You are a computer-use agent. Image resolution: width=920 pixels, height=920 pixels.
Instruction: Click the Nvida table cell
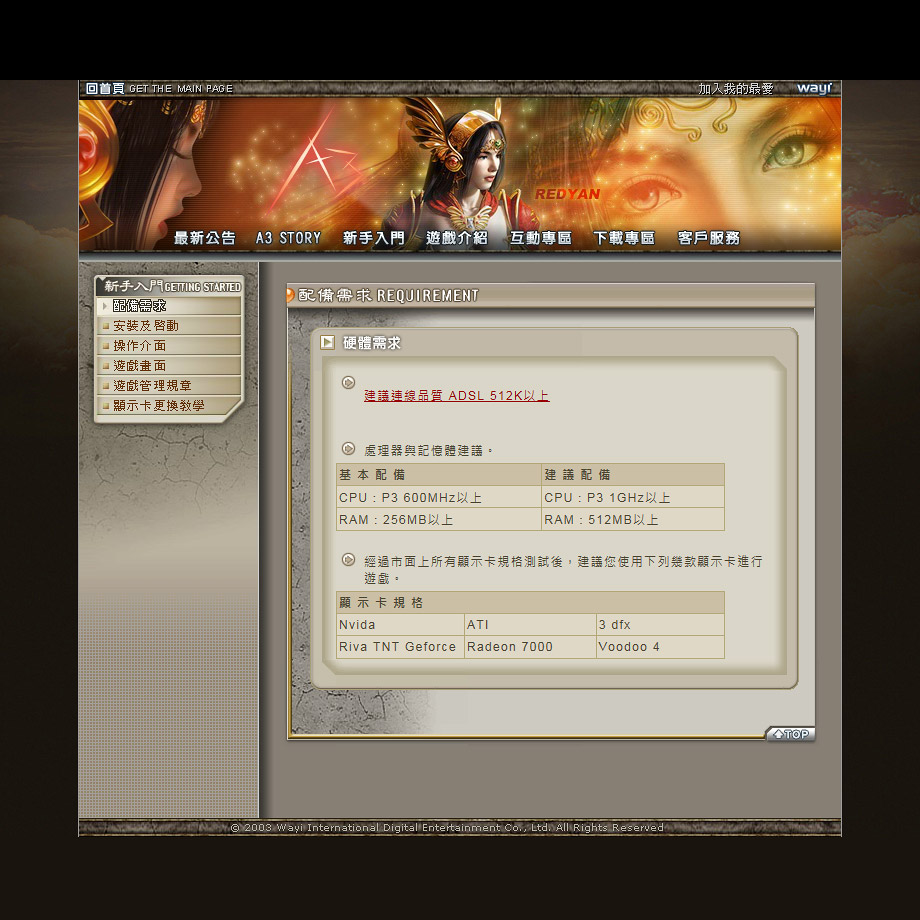click(400, 625)
